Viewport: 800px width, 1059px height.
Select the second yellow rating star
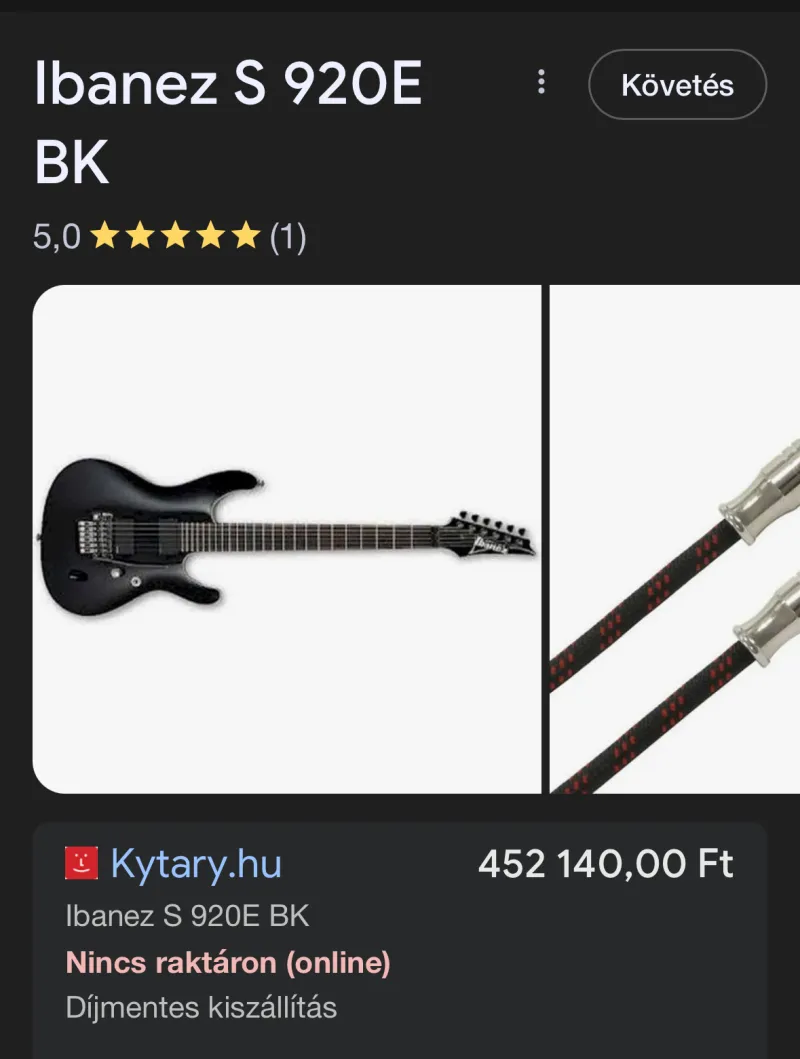140,236
